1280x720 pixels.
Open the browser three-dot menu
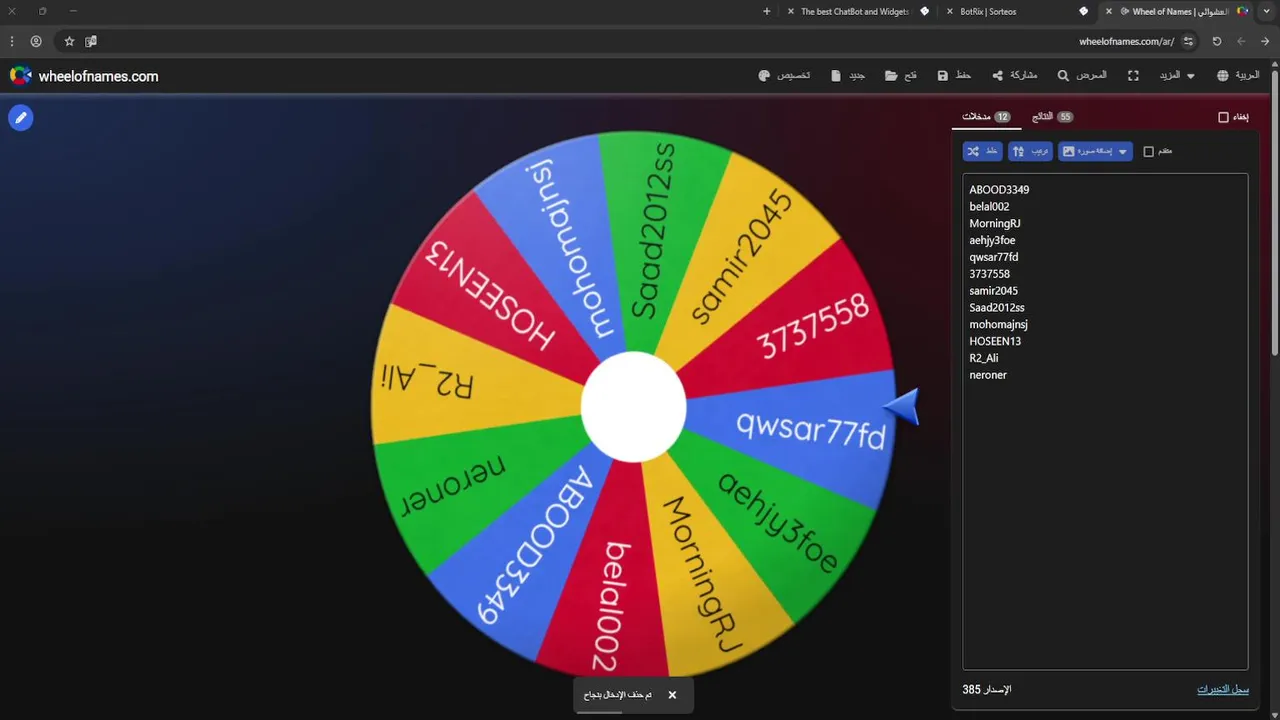click(12, 41)
